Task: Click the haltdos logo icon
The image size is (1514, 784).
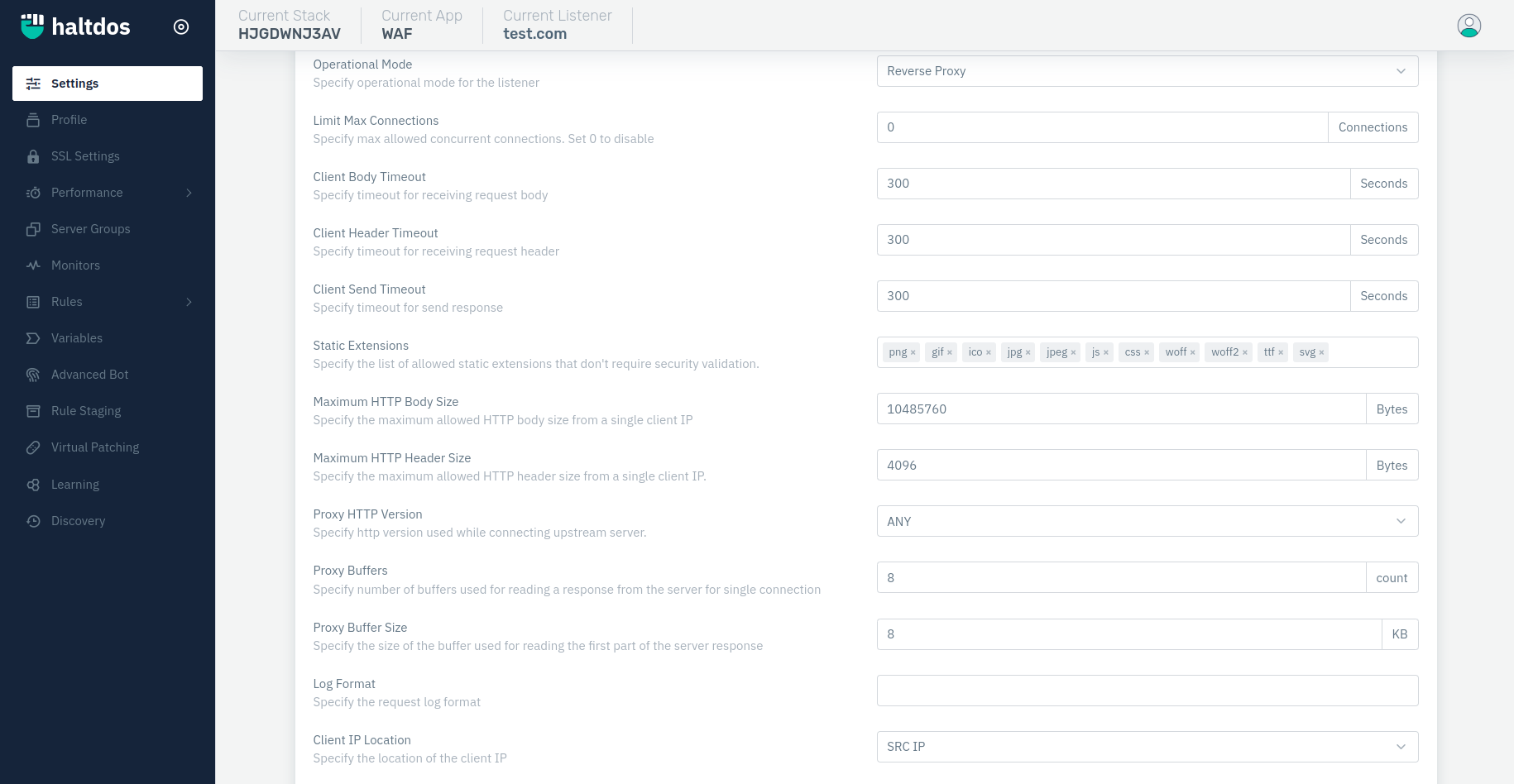Action: click(32, 26)
